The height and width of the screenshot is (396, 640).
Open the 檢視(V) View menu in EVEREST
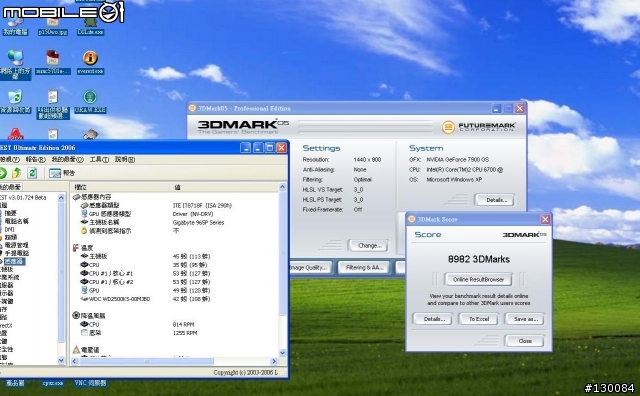point(10,159)
